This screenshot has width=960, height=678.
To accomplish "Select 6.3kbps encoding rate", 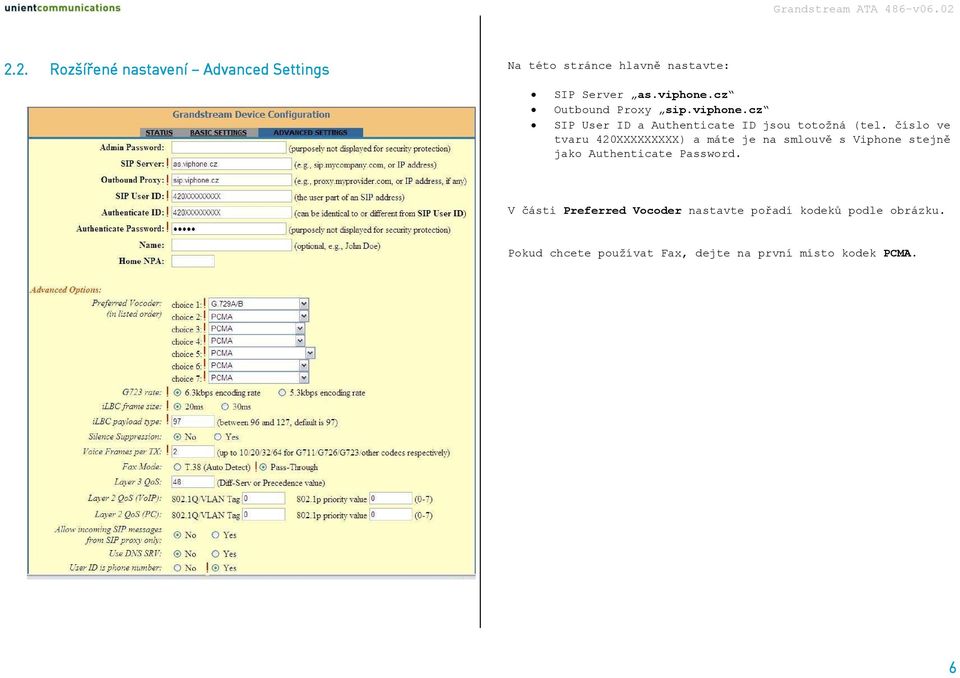I will point(178,393).
